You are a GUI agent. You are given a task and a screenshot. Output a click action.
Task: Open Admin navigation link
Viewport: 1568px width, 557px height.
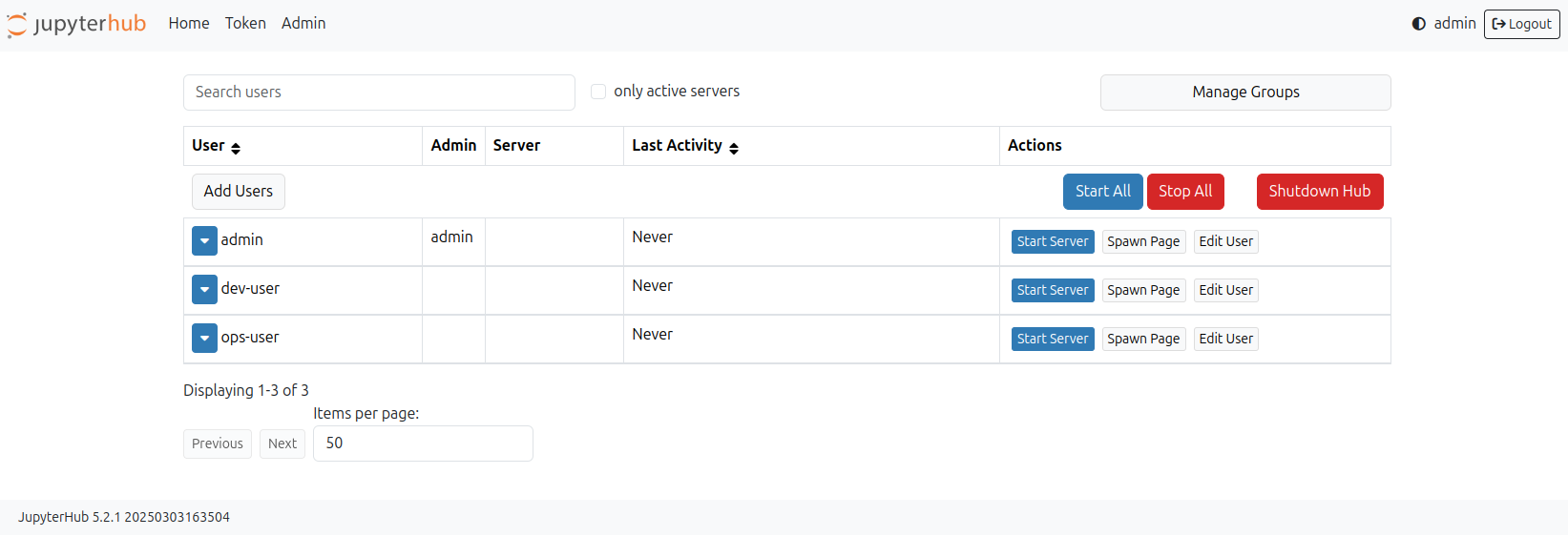point(303,24)
